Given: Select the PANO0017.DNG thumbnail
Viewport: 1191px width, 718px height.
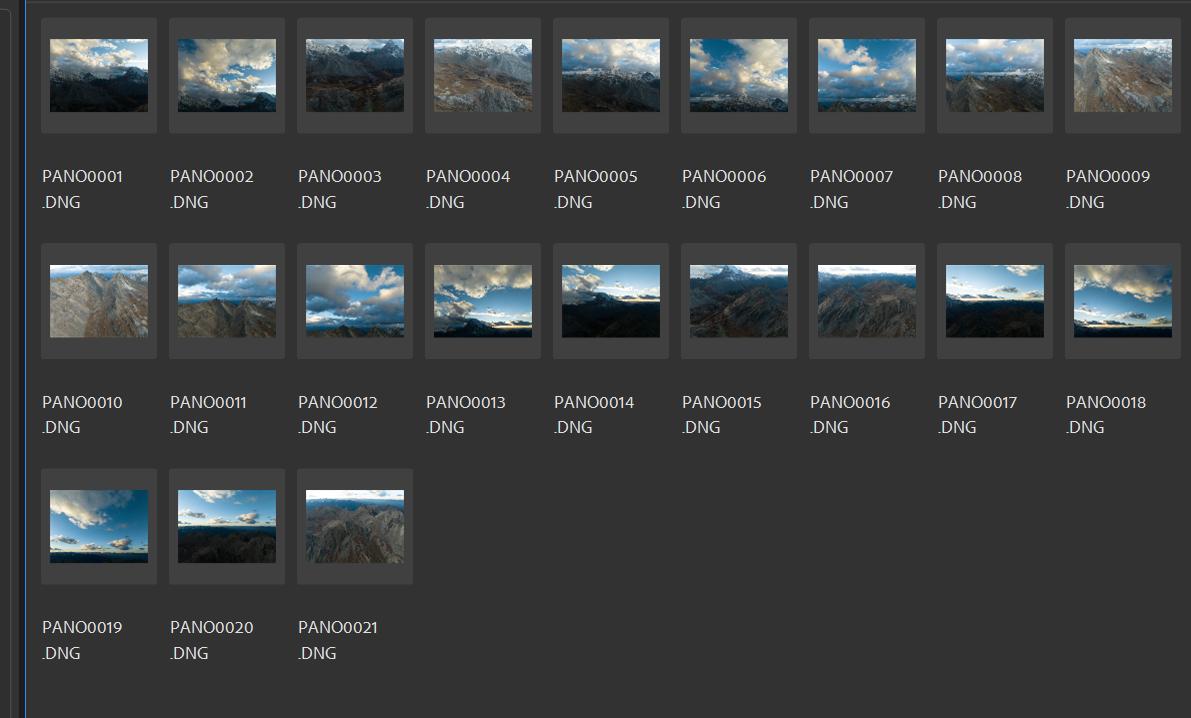Looking at the screenshot, I should click(994, 301).
